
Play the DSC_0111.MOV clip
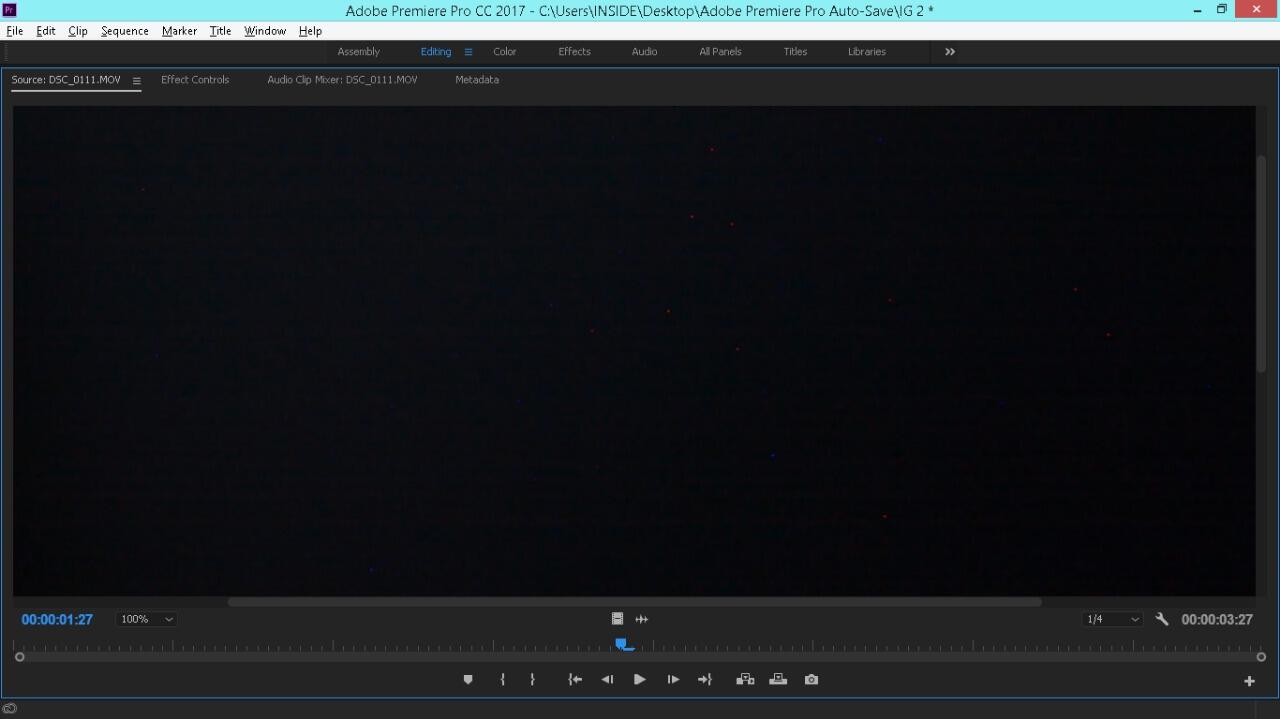pos(640,680)
